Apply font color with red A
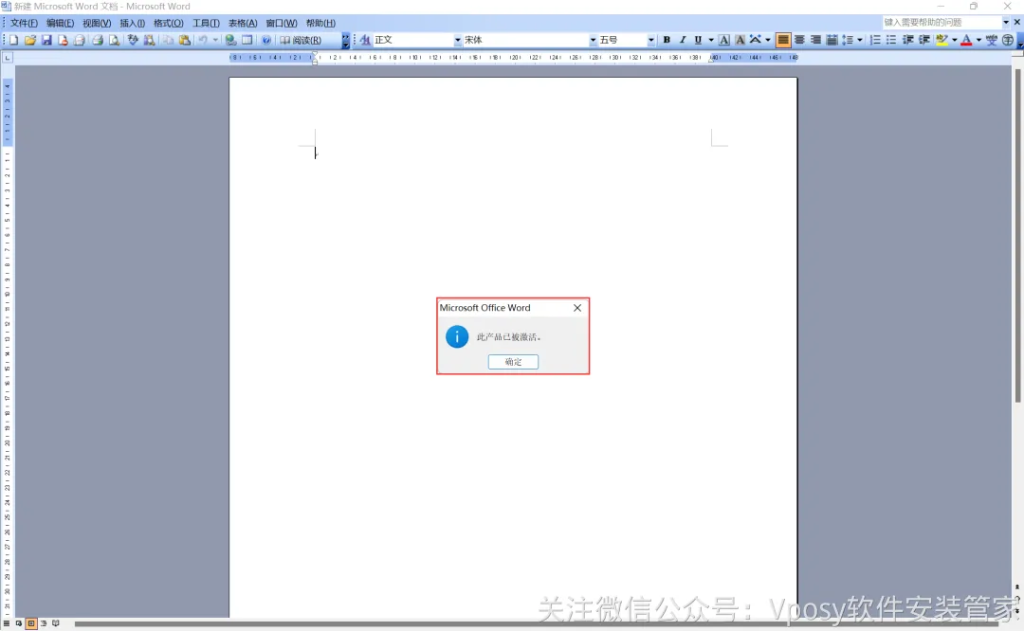 [967, 40]
